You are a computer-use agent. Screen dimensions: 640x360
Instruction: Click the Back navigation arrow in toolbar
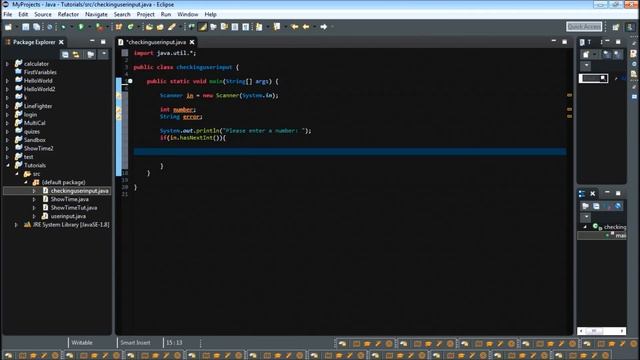click(306, 27)
